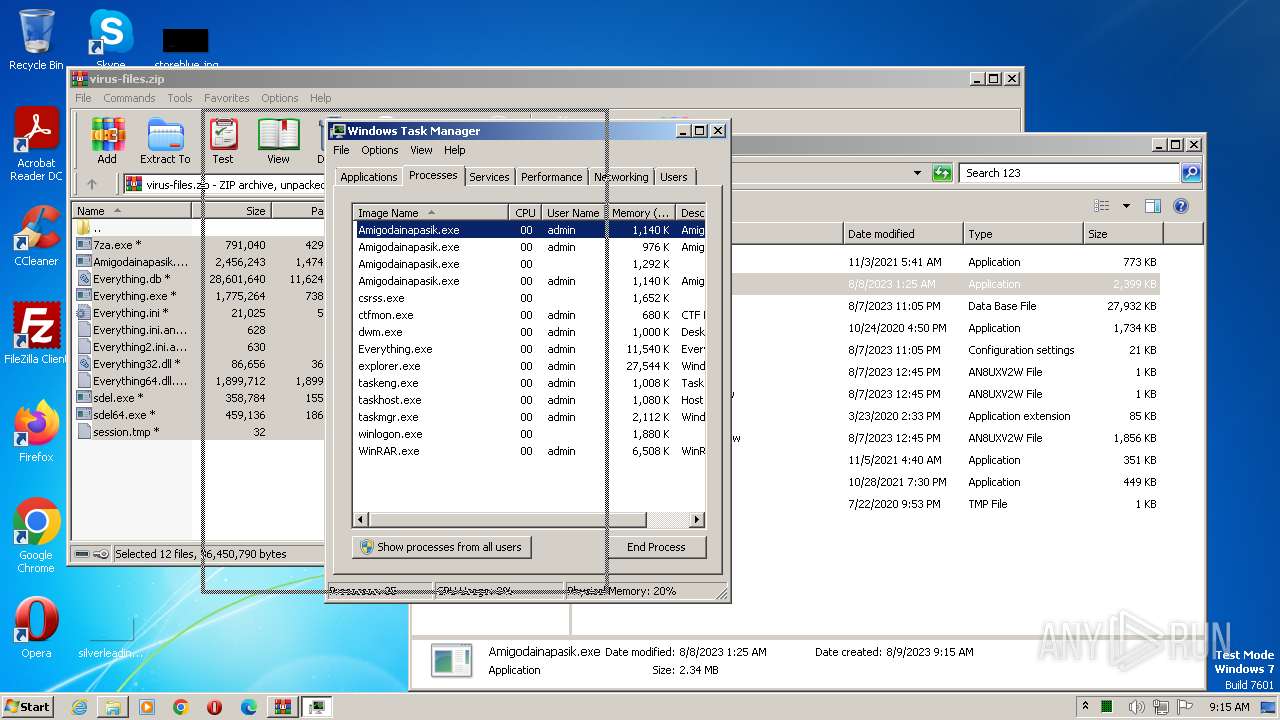Click process list horizontal scrollbar left arrow
Screen dimensions: 1280x720
pyautogui.click(x=361, y=520)
